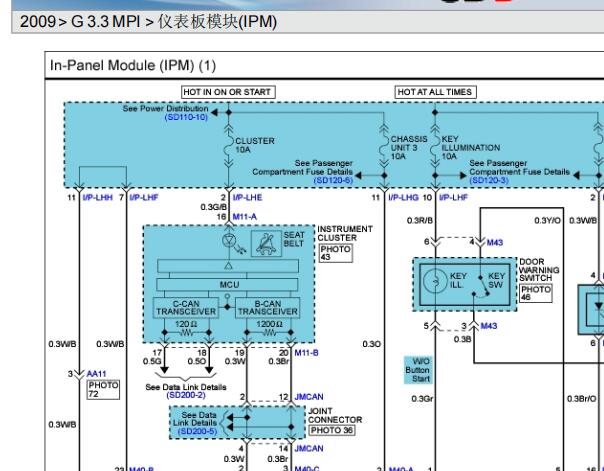Click the 'In-Panel Module (IPM) (1)' title

(x=133, y=65)
